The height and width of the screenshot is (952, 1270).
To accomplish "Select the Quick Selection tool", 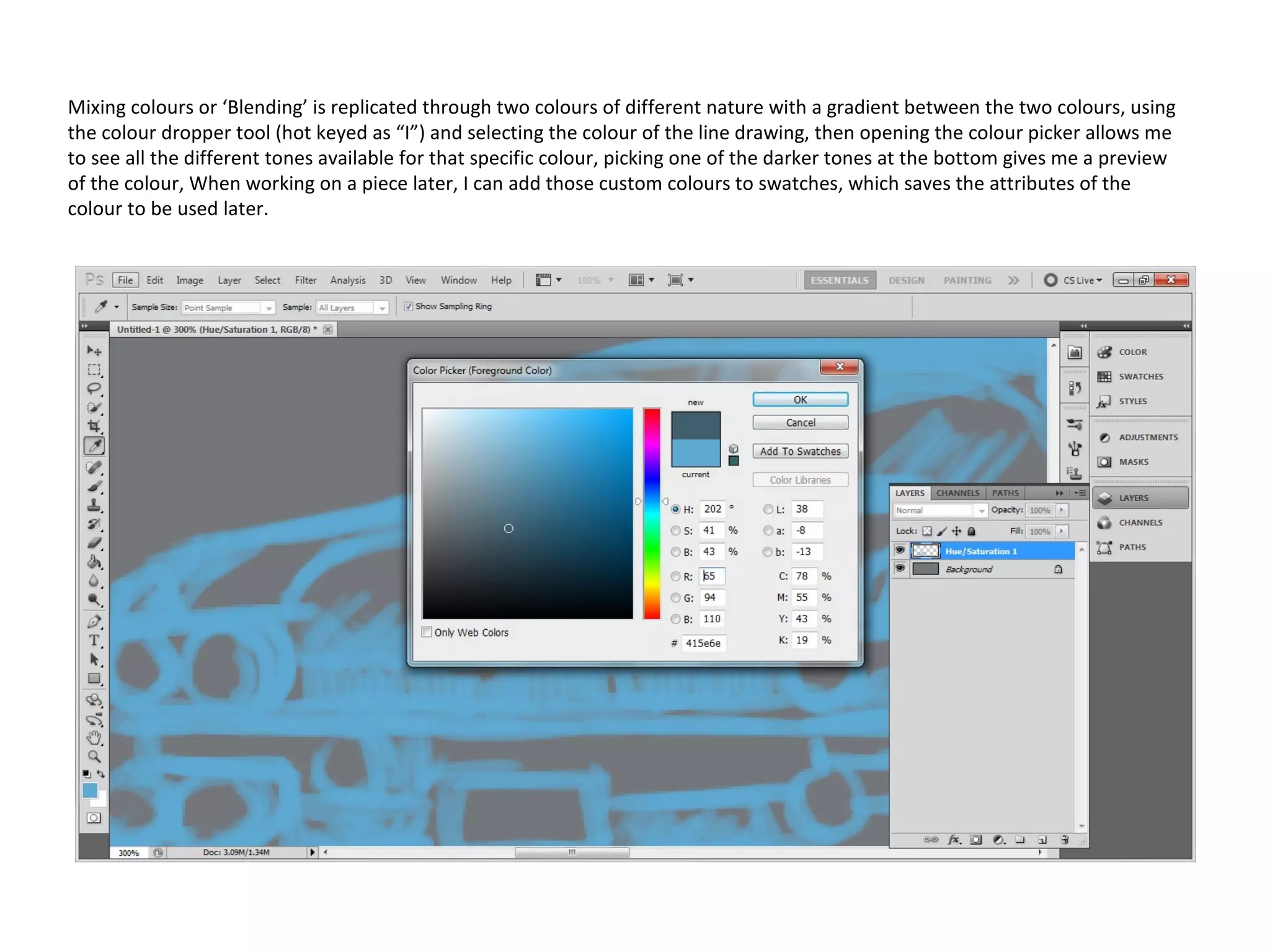I will pos(94,407).
